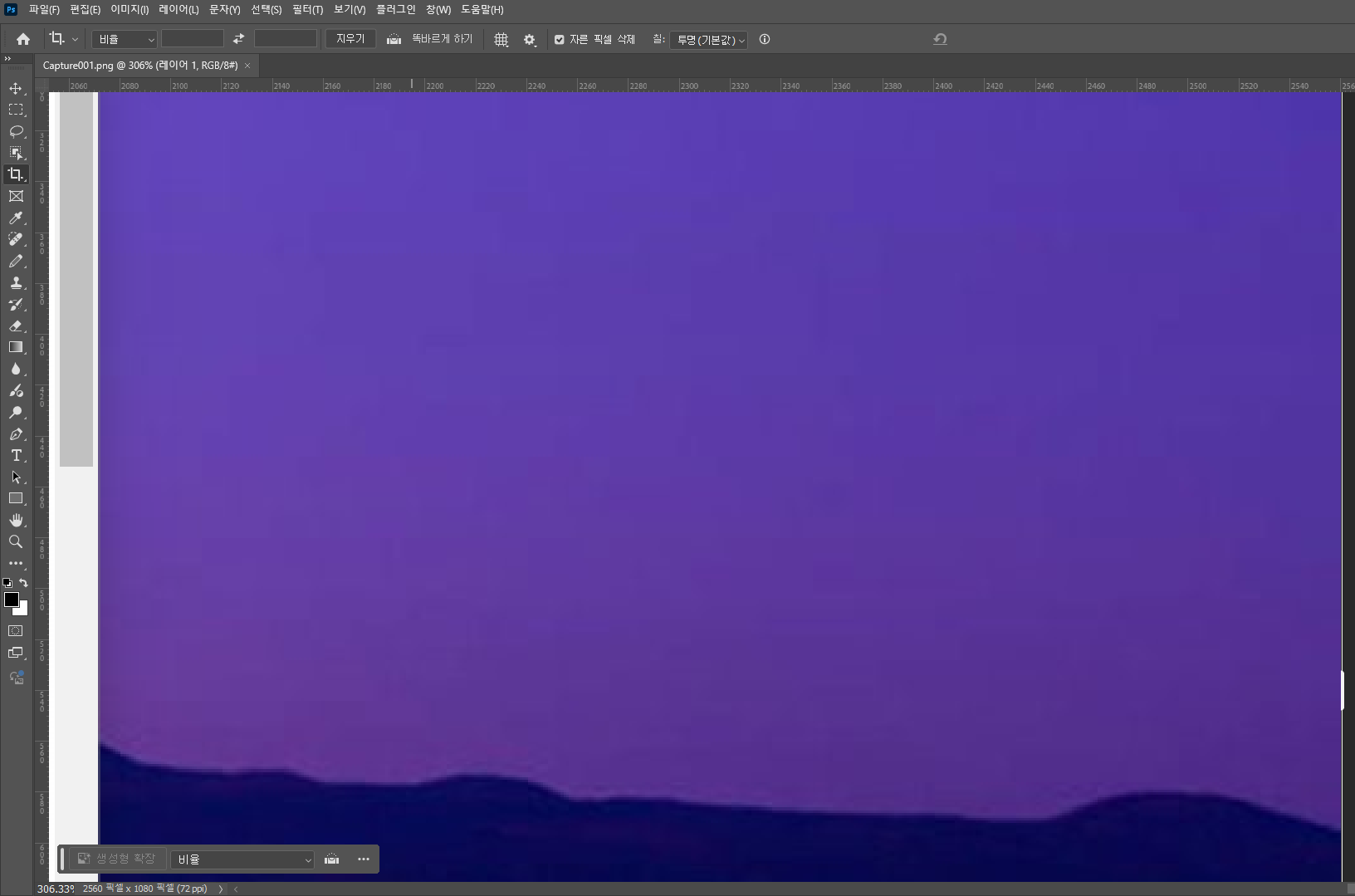Select the Hand tool
The image size is (1355, 896).
point(16,520)
